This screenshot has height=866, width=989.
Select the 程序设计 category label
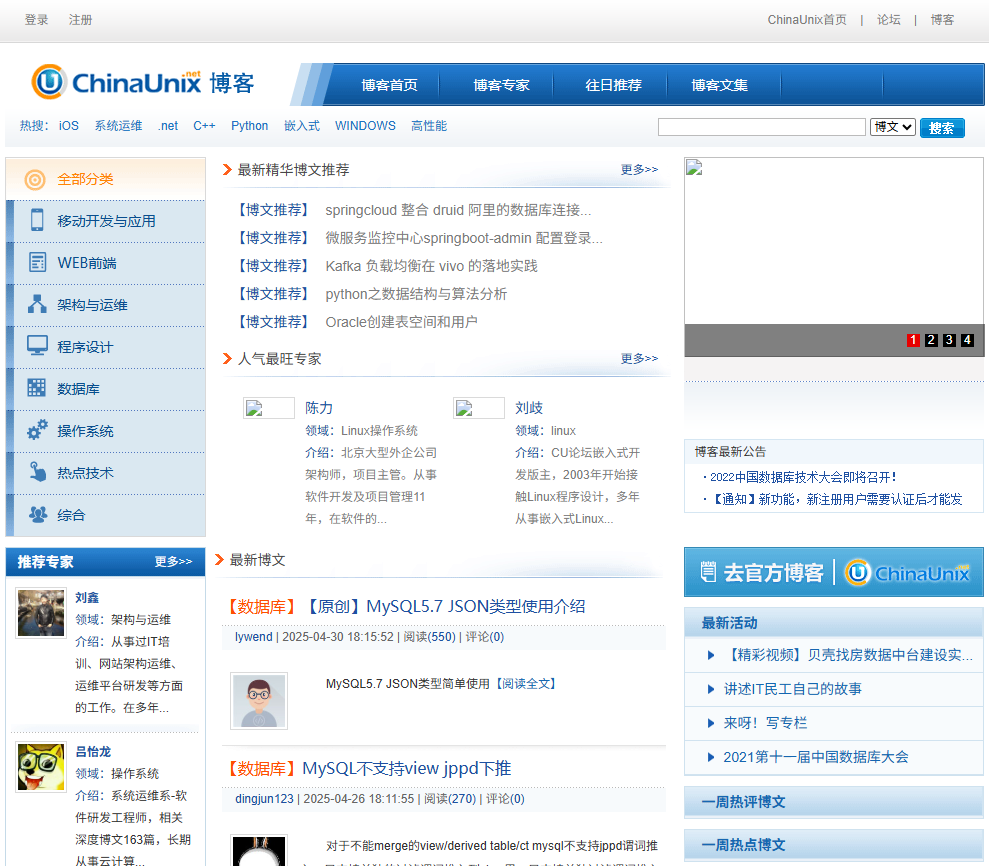tap(85, 347)
